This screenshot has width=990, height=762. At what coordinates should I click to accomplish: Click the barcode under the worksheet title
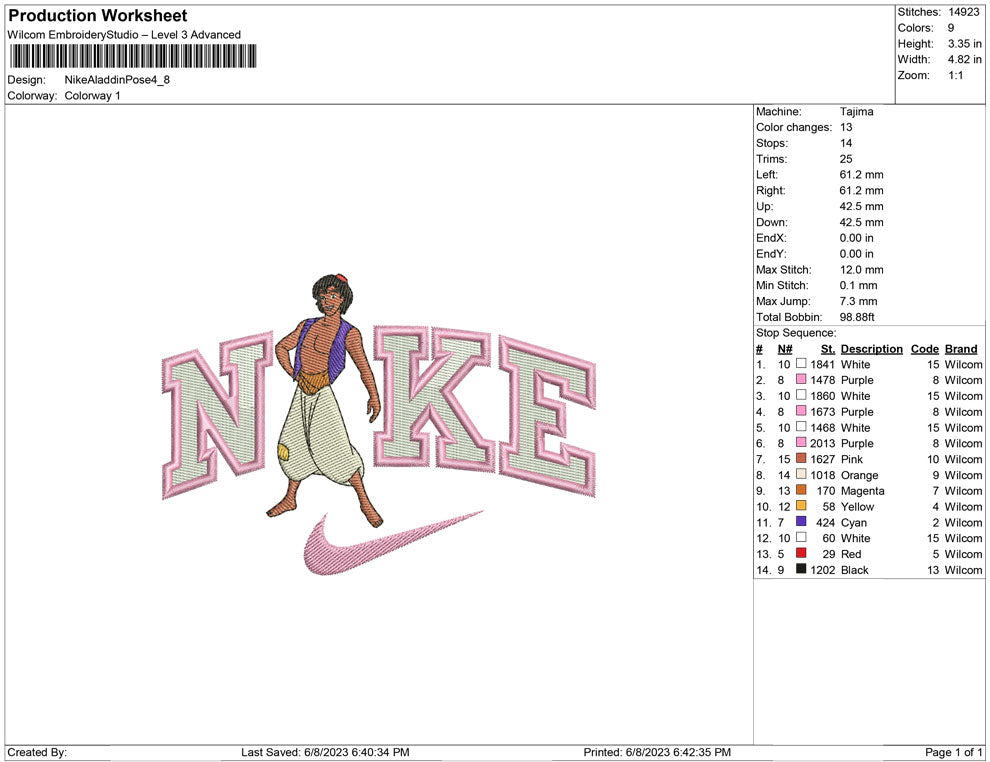131,56
